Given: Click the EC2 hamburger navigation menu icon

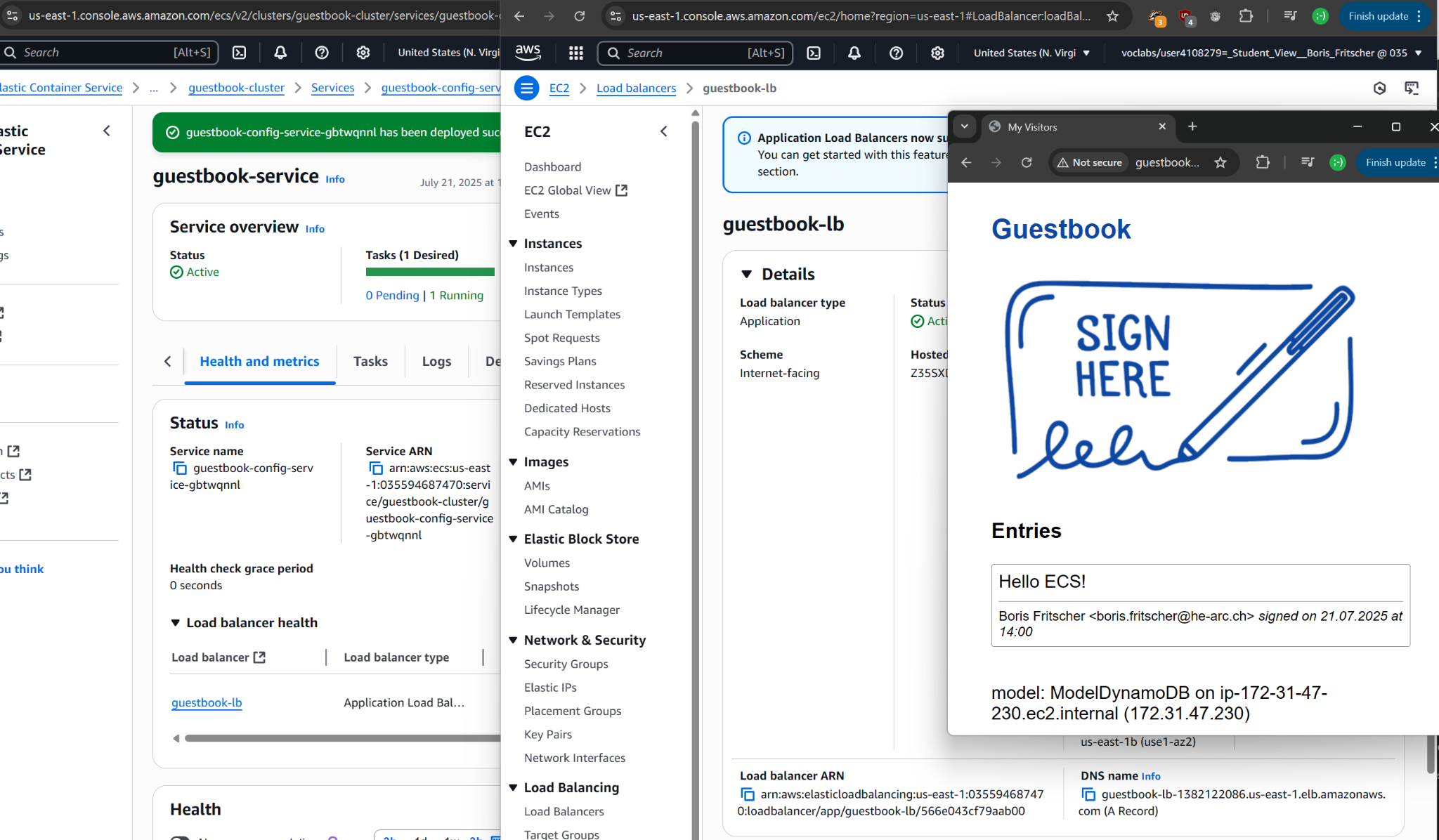Looking at the screenshot, I should 526,88.
